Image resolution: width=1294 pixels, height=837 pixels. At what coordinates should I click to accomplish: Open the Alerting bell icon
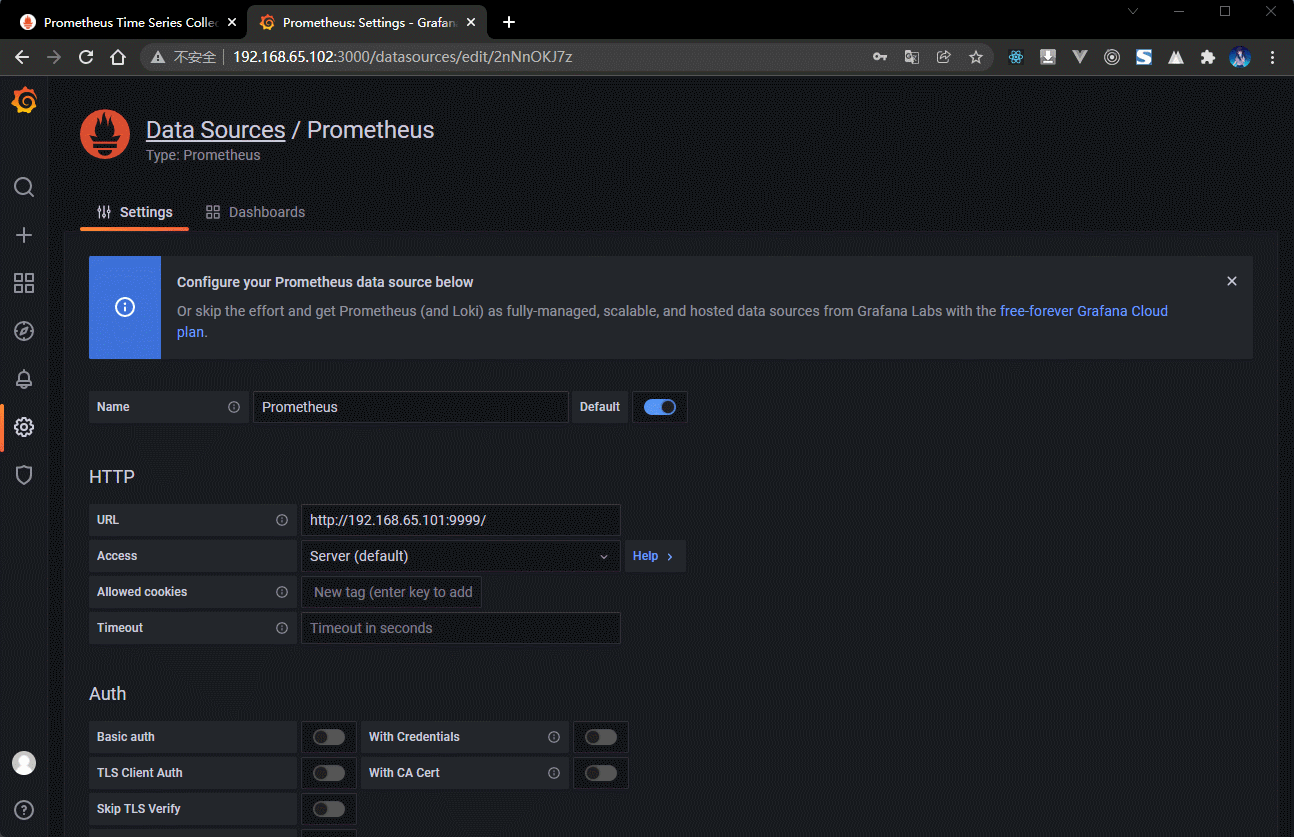click(24, 379)
